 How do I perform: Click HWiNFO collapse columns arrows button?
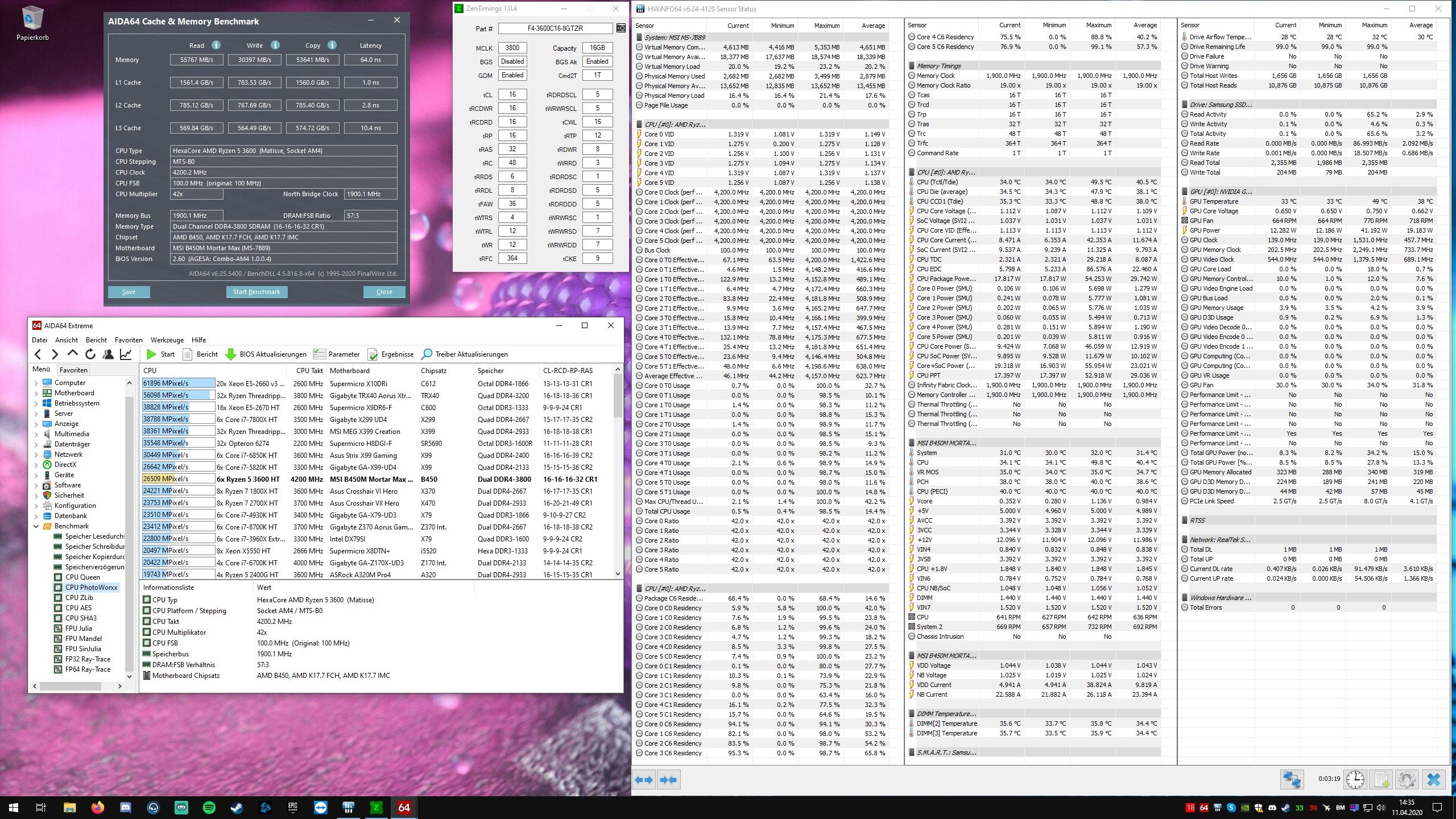(668, 780)
